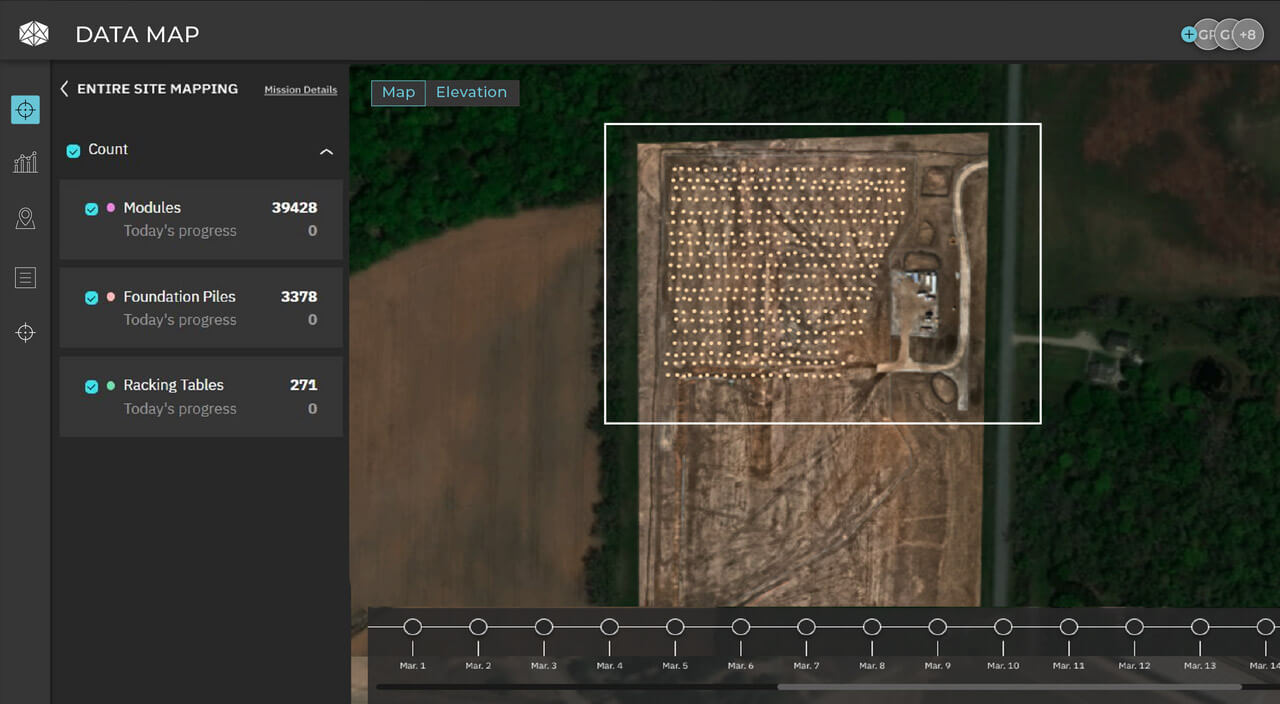Open the bar chart analytics icon
The width and height of the screenshot is (1280, 704).
click(x=25, y=163)
